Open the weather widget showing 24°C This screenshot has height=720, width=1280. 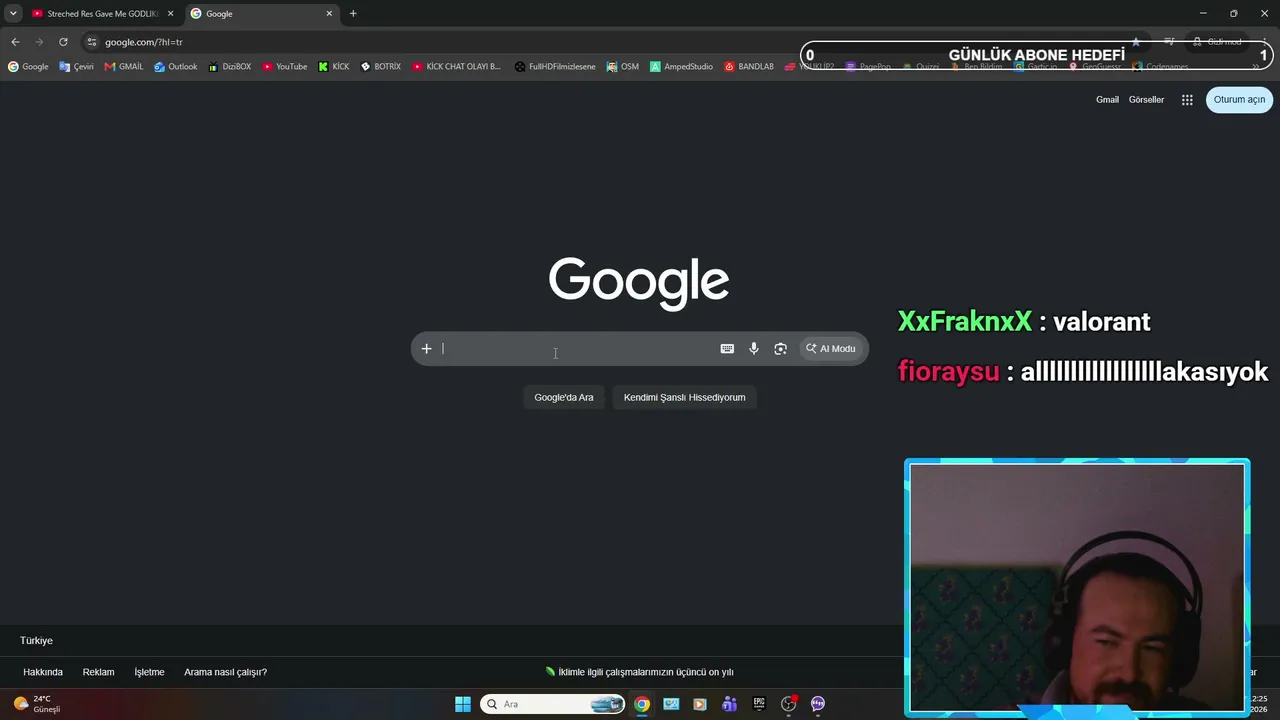[37, 704]
